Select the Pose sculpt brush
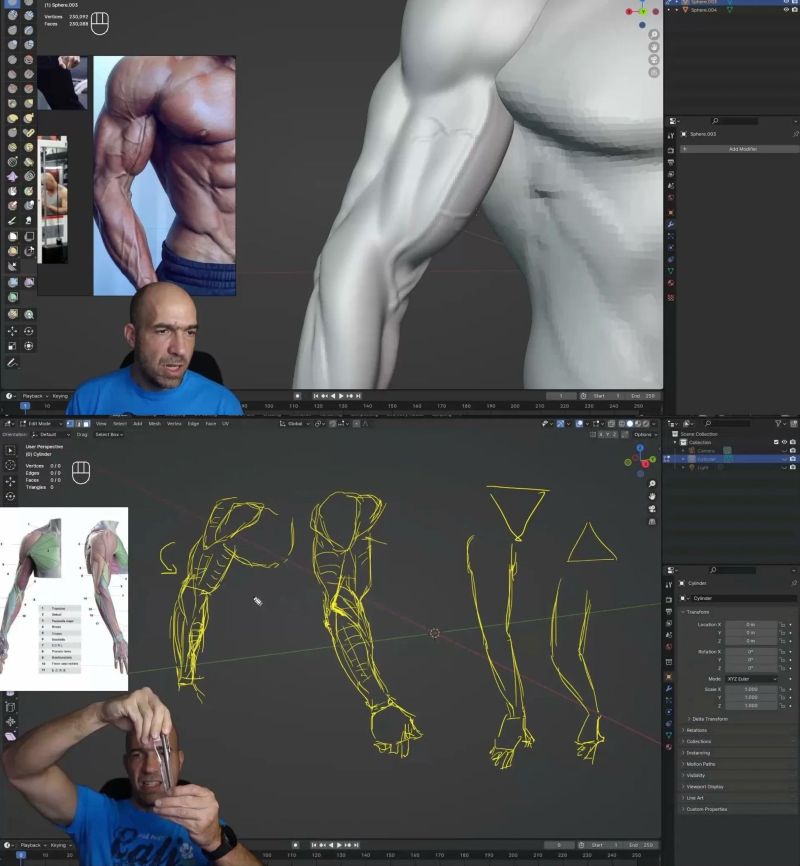 coord(29,133)
